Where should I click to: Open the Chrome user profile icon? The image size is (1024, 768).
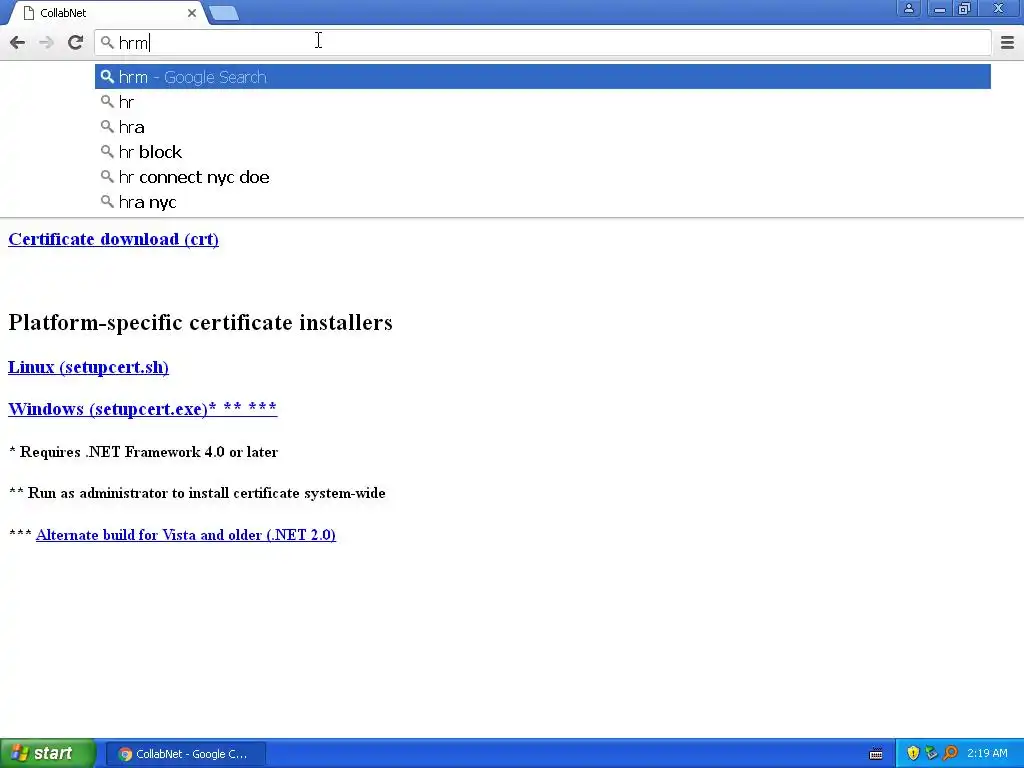(x=908, y=8)
